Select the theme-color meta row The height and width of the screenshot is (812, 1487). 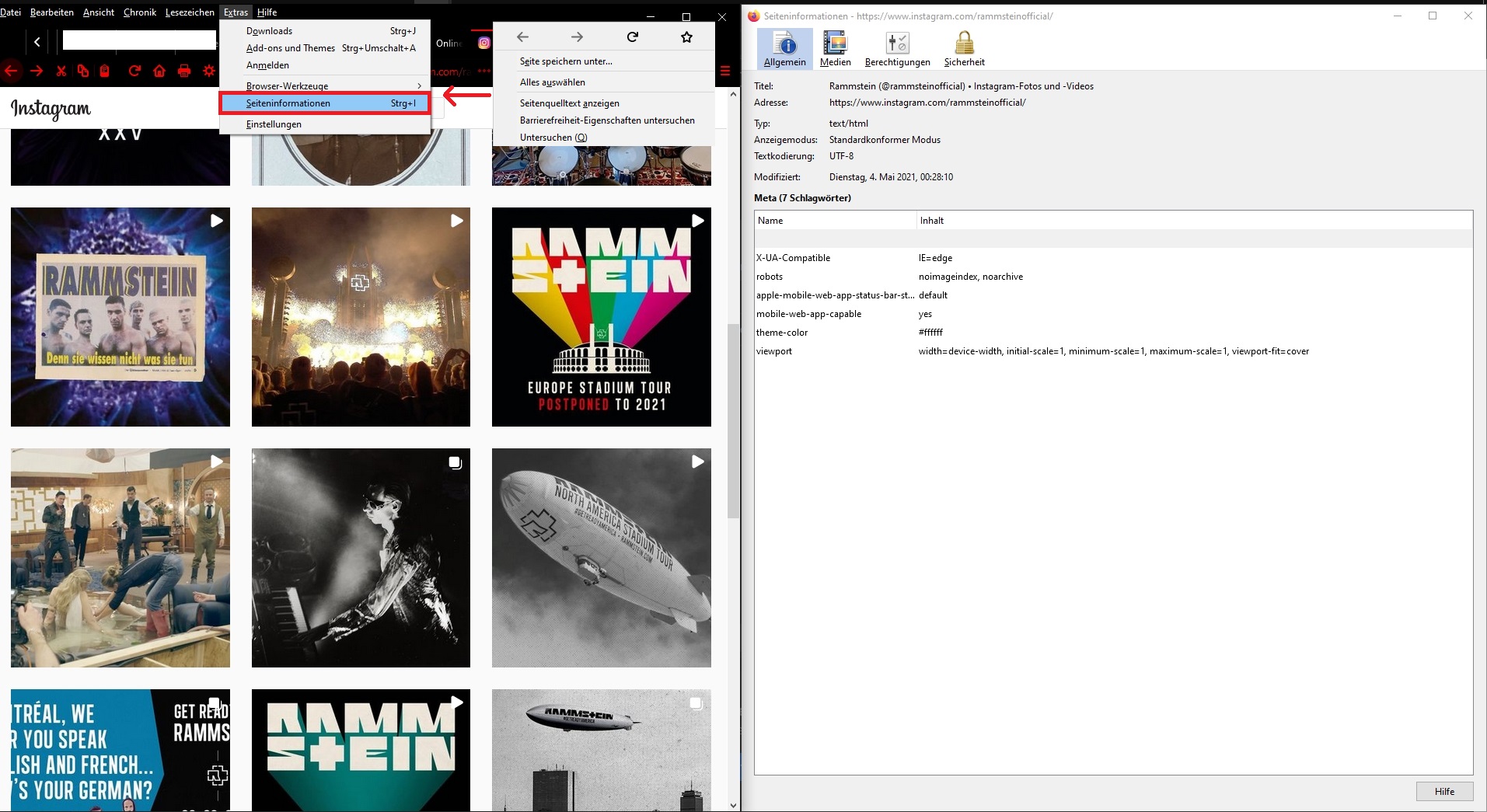click(1113, 333)
